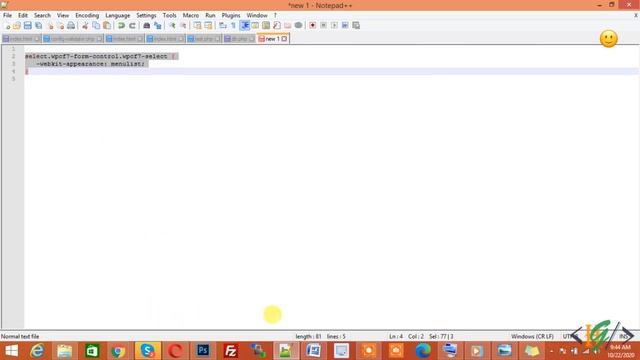
Task: Open the Windows Start button
Action: (x=11, y=351)
